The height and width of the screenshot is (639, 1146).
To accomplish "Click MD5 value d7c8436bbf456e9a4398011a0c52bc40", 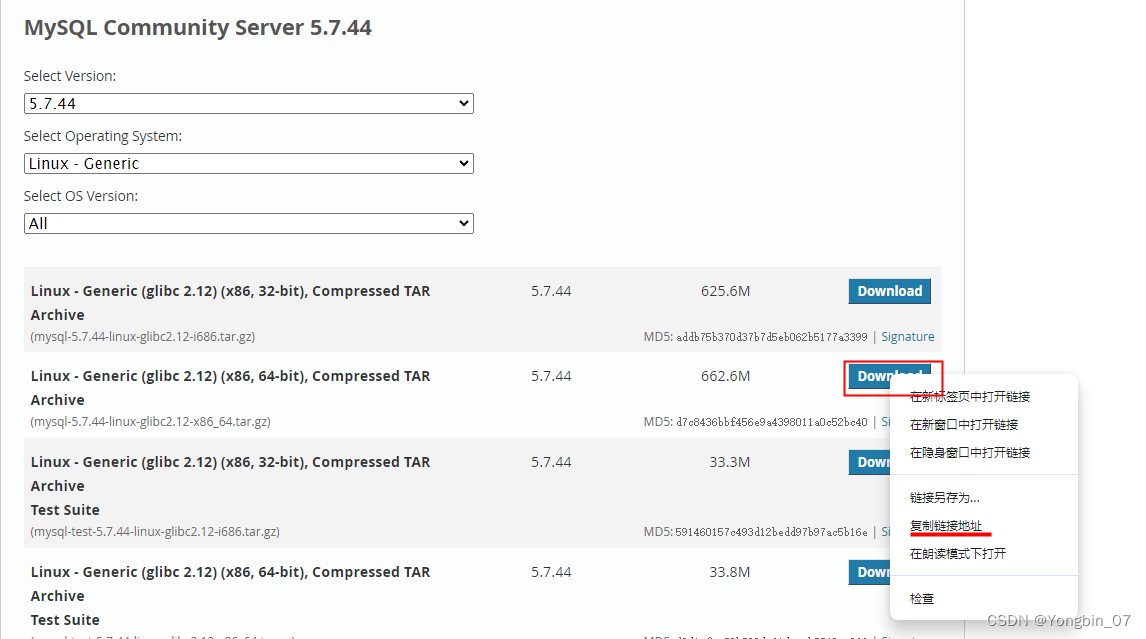I will click(x=772, y=422).
